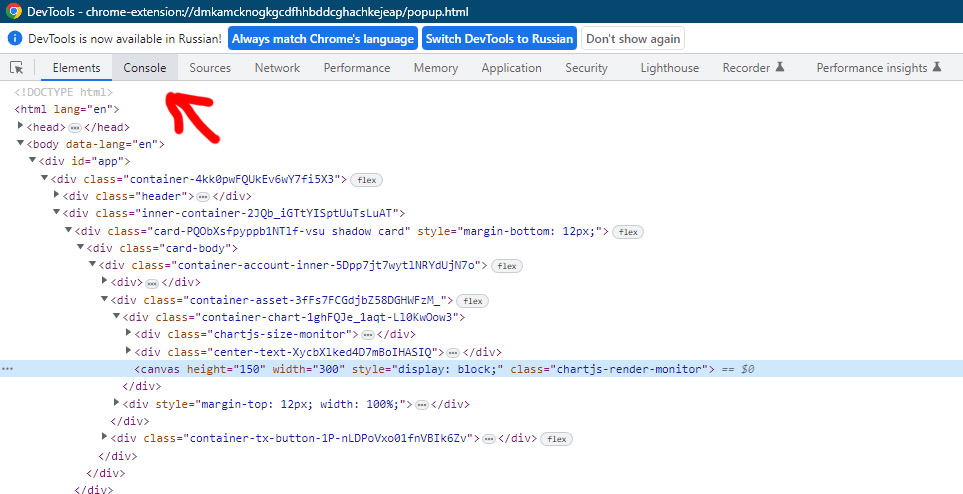Select the Lighthouse tab

pyautogui.click(x=669, y=68)
